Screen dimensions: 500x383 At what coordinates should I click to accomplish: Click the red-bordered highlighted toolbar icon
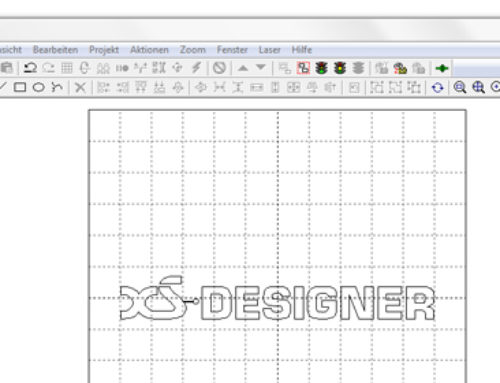[x=303, y=68]
